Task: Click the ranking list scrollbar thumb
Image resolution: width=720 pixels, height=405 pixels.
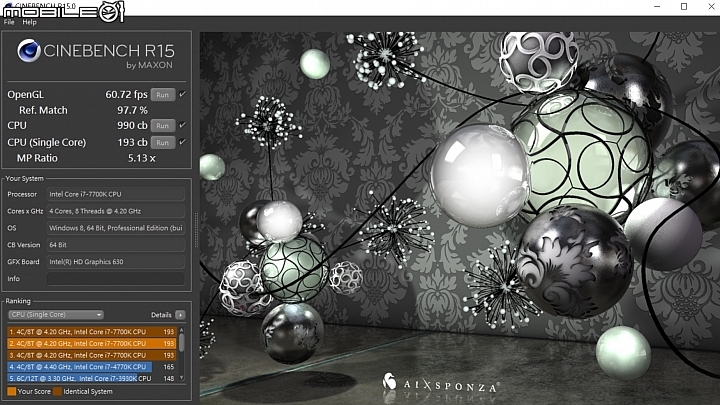Action: pos(181,343)
